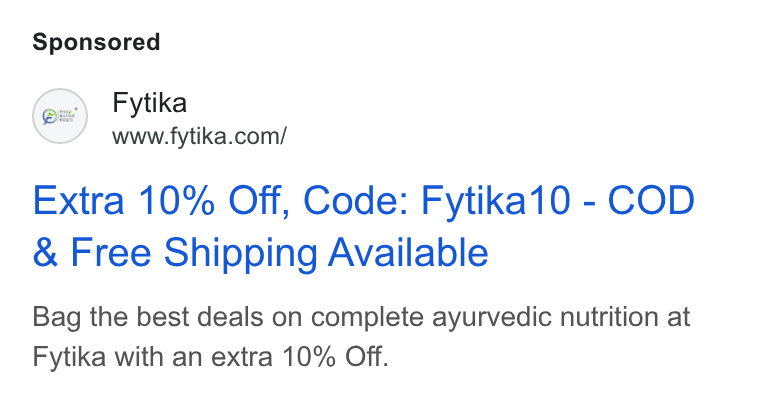
Task: Click the ampersand starting headline's second line
Action: coord(46,252)
